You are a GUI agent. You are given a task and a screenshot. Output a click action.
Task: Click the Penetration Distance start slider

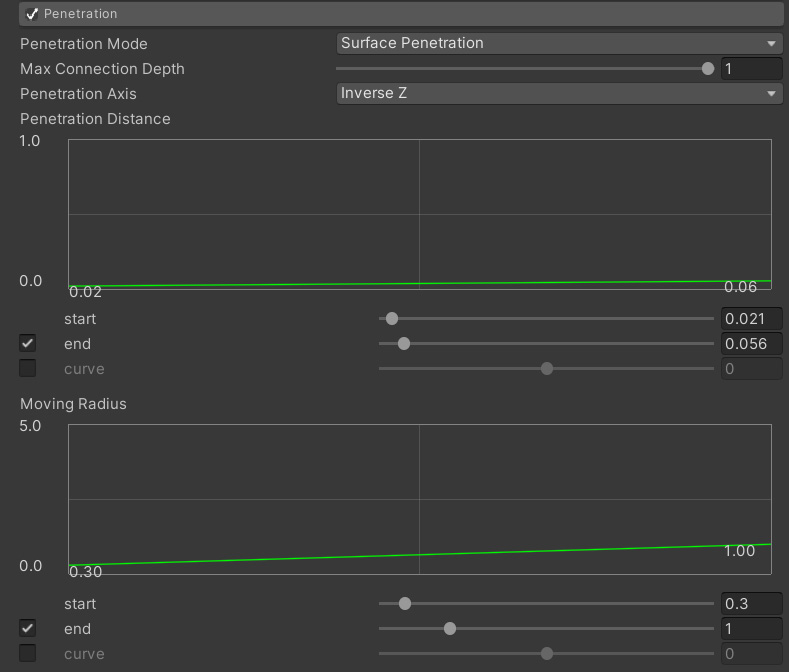tap(546, 318)
